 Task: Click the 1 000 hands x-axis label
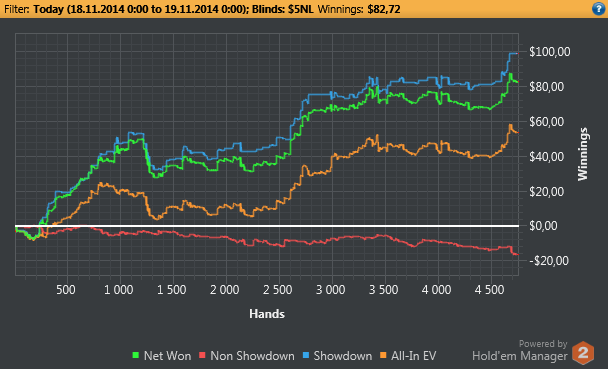(x=118, y=290)
